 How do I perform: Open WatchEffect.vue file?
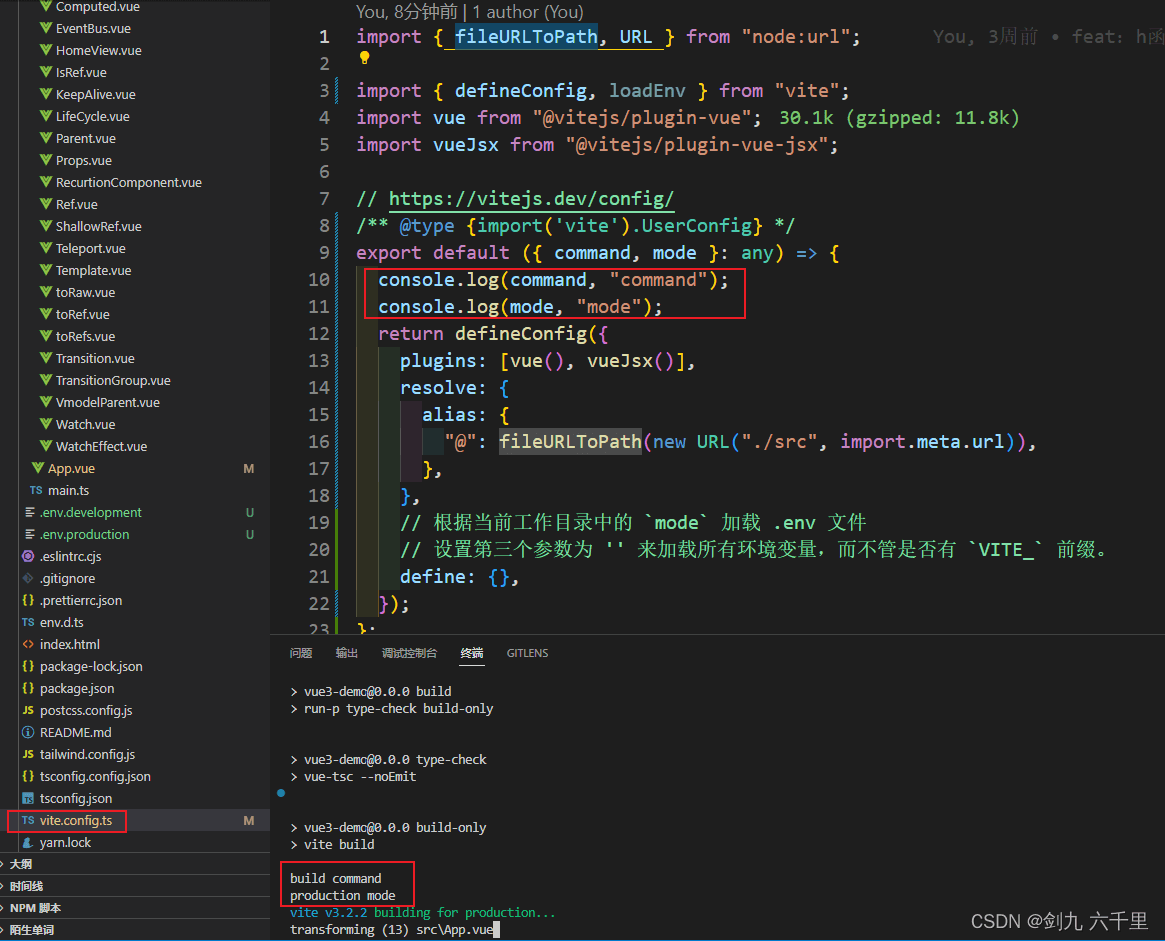click(x=101, y=446)
